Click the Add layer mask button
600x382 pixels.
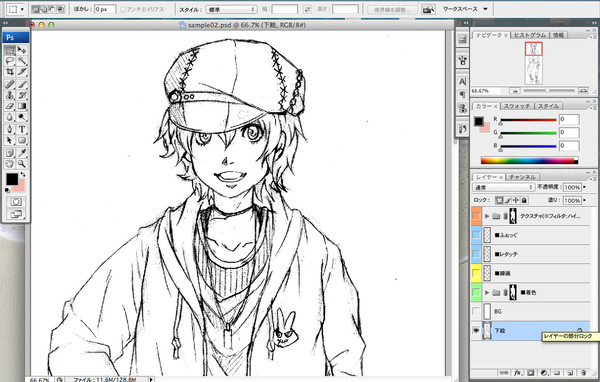pyautogui.click(x=531, y=372)
